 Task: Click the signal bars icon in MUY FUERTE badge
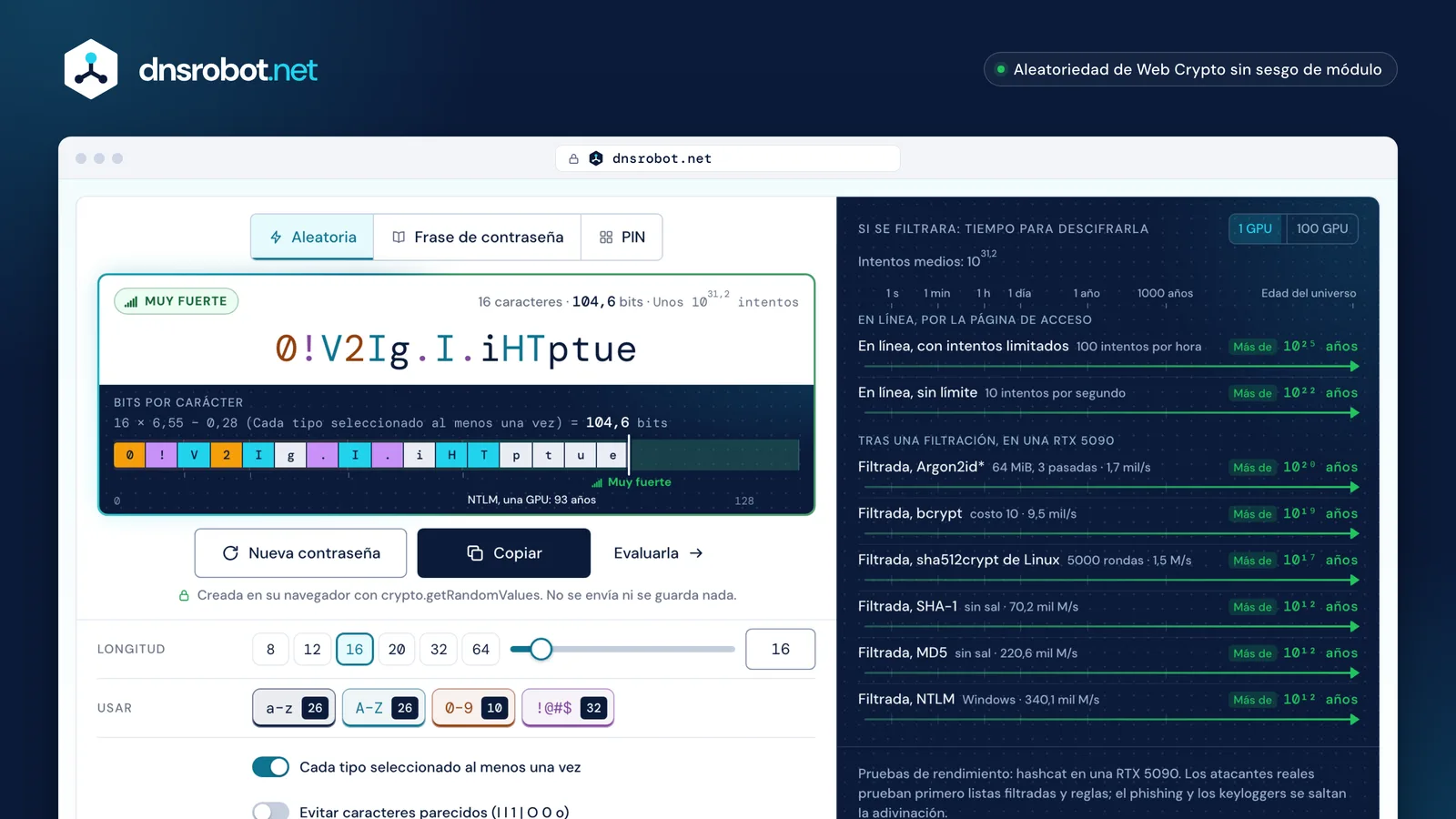(131, 301)
